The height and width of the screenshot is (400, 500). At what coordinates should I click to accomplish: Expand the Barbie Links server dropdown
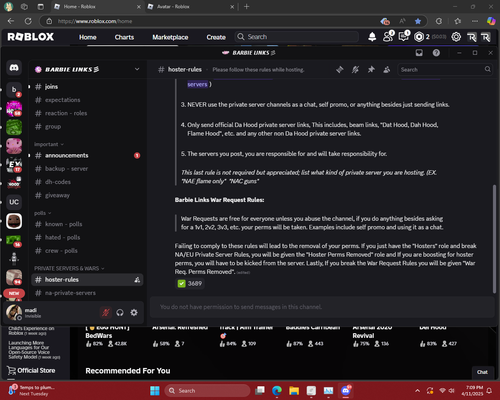click(137, 69)
